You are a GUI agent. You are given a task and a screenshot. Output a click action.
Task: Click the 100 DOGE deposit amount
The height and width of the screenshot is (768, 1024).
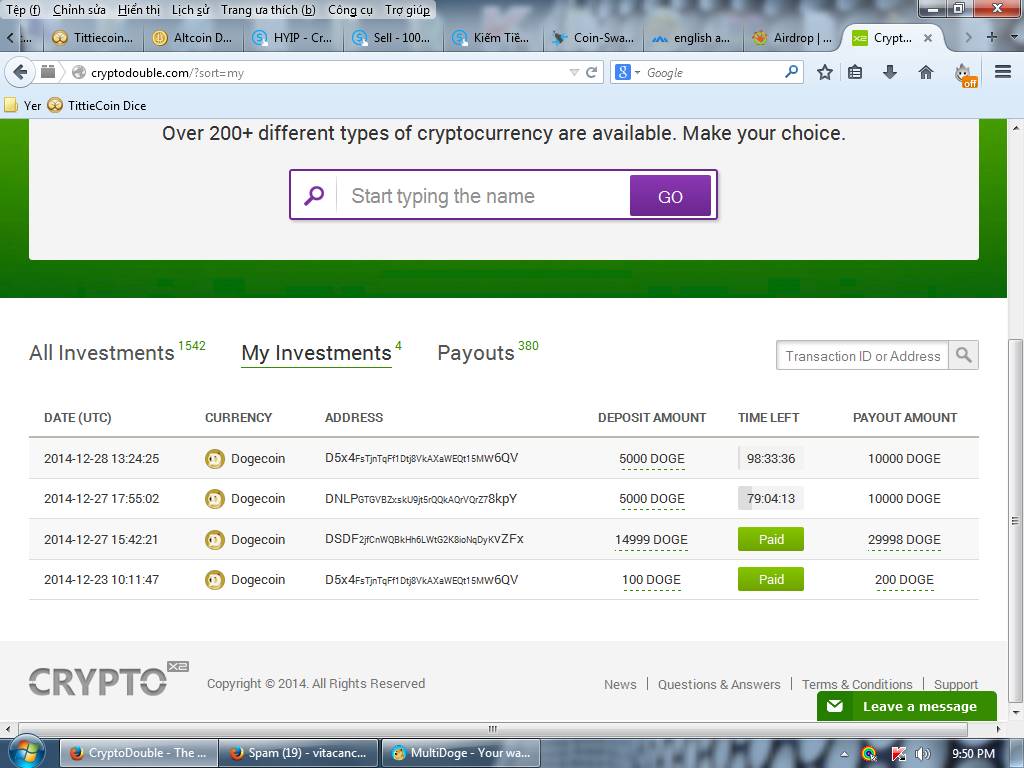[651, 580]
